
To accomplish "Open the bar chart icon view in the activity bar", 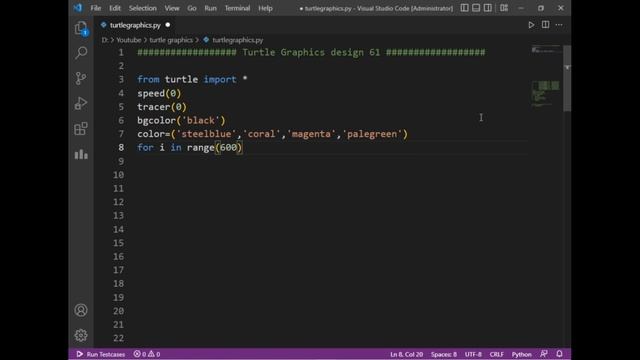I will coord(81,154).
